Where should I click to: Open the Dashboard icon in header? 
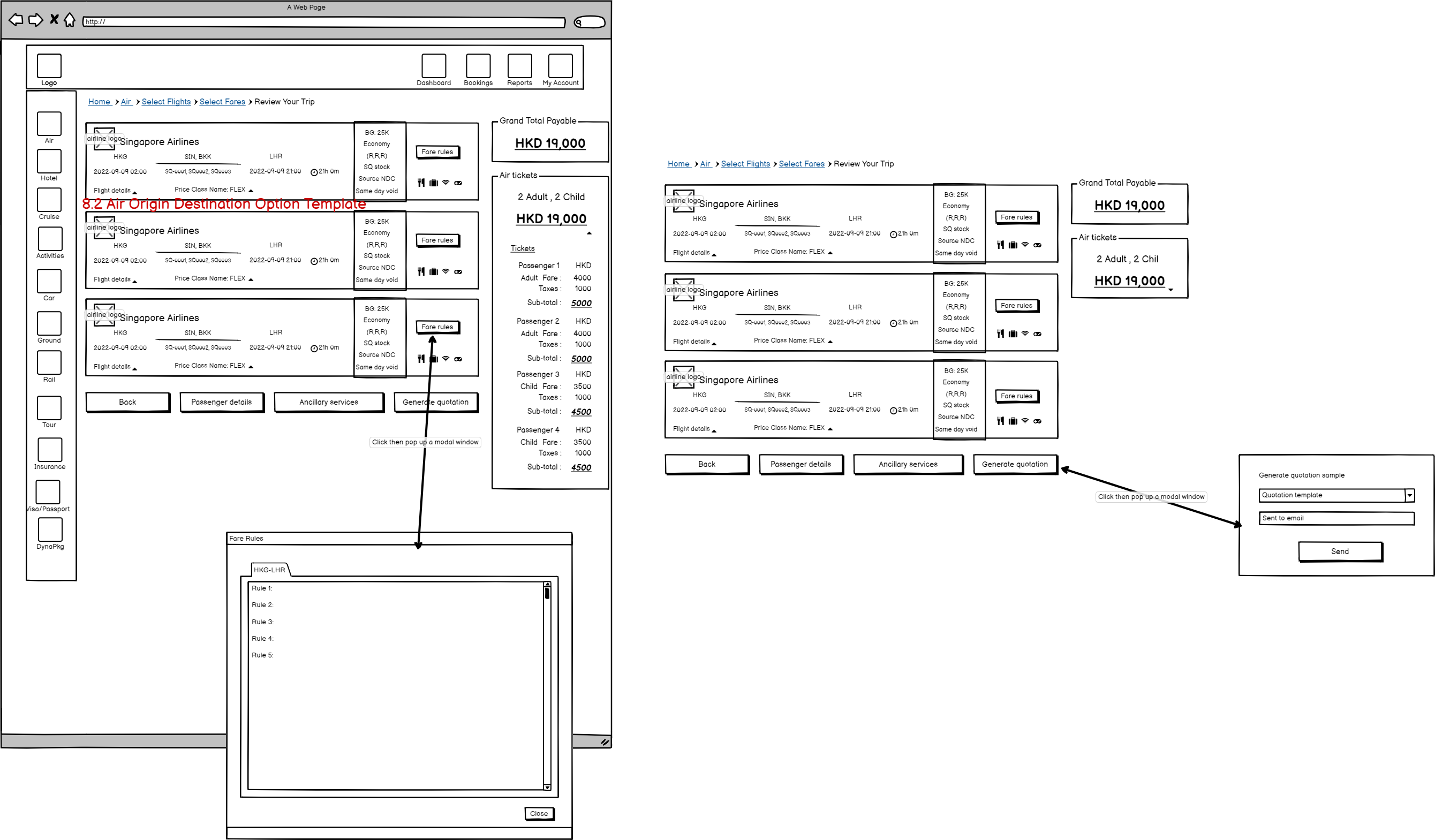coord(433,66)
